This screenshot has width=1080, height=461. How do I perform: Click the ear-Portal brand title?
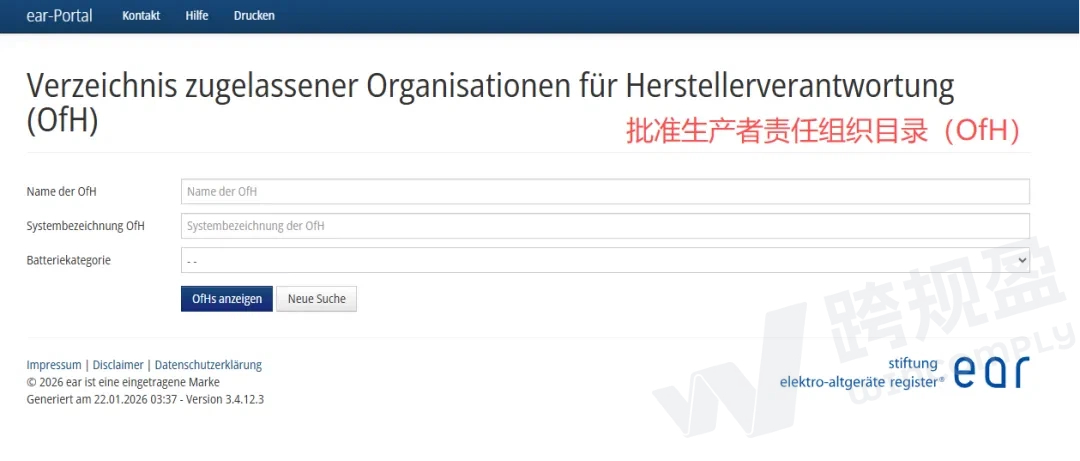[59, 15]
